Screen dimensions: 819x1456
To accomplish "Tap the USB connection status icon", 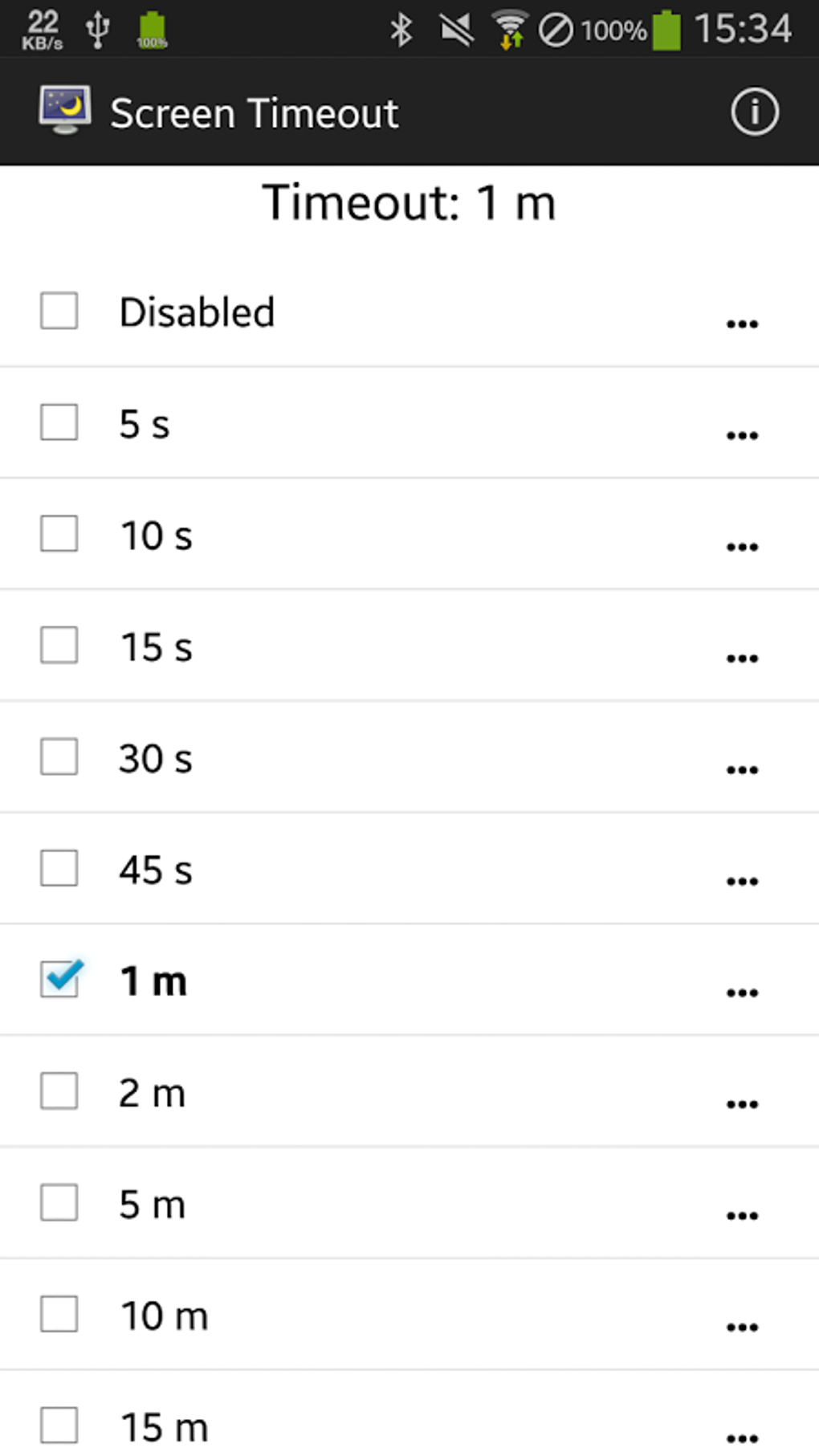I will pos(98,31).
